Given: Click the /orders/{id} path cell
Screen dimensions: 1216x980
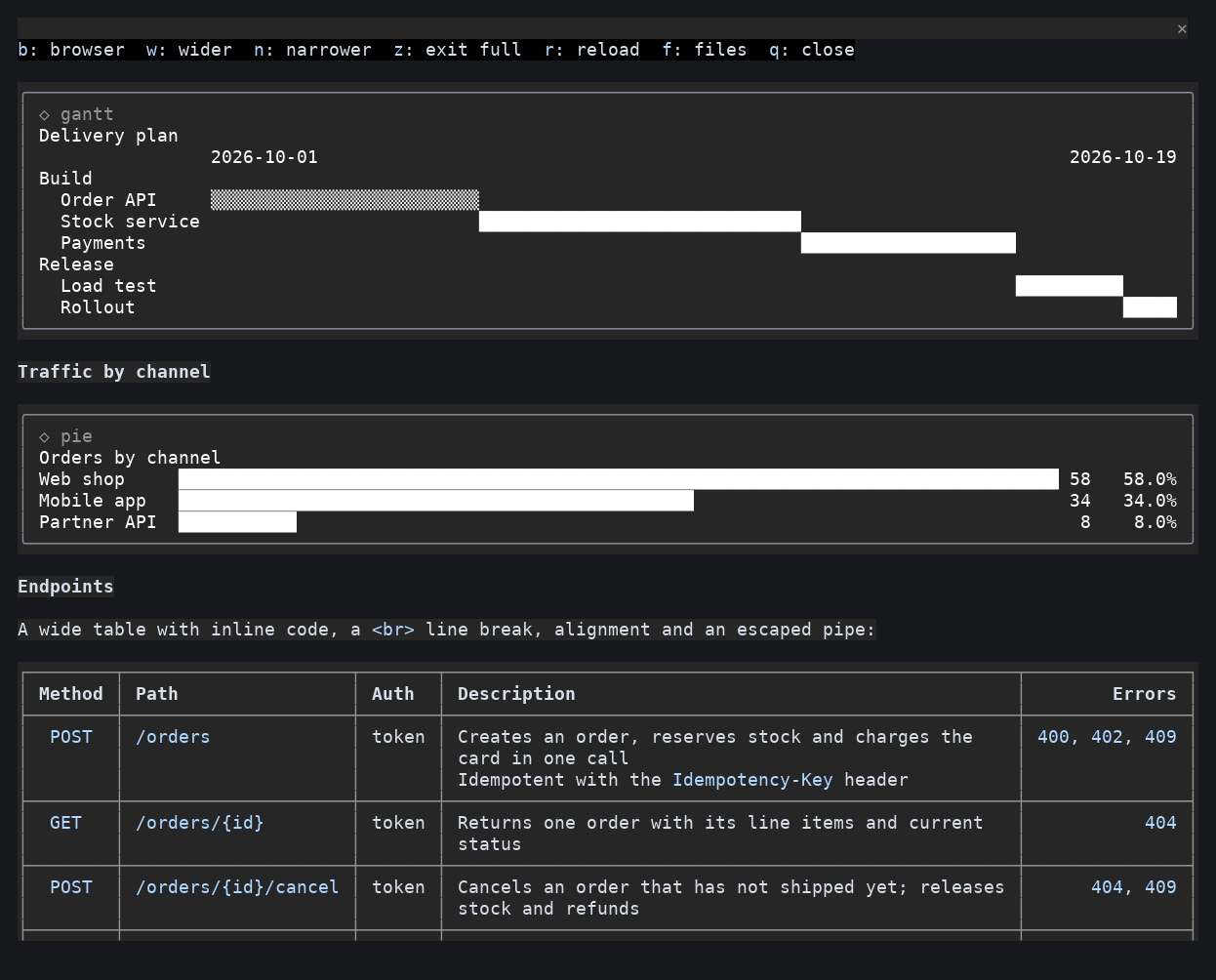Looking at the screenshot, I should tap(200, 823).
